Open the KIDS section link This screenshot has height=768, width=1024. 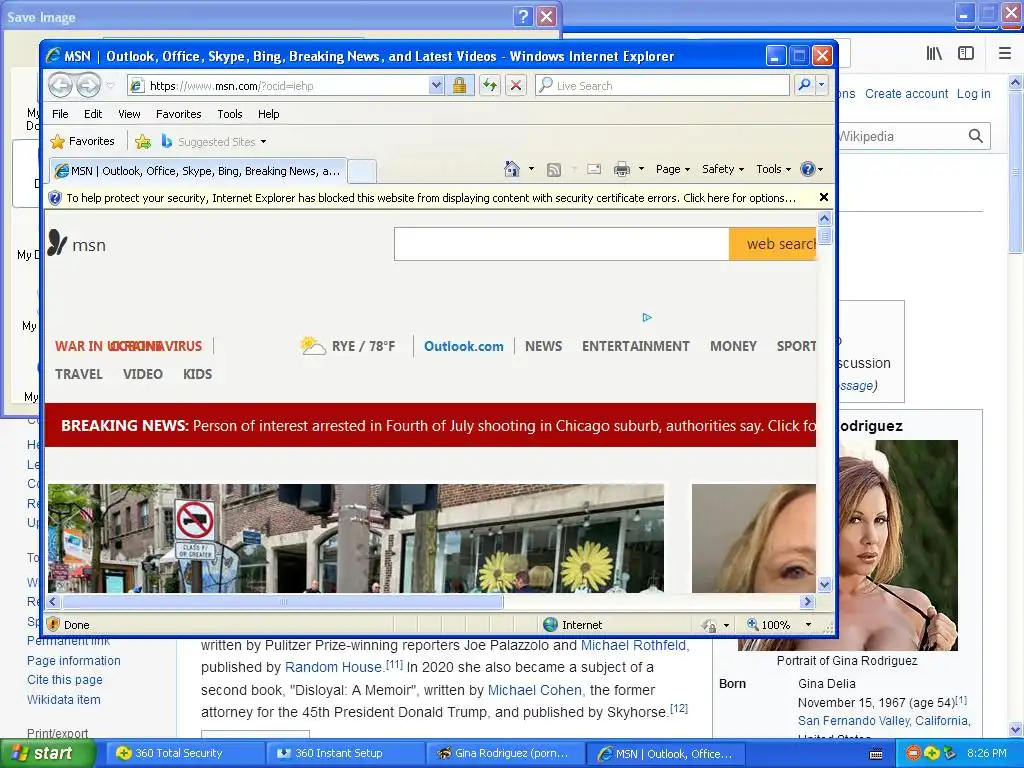pos(197,374)
